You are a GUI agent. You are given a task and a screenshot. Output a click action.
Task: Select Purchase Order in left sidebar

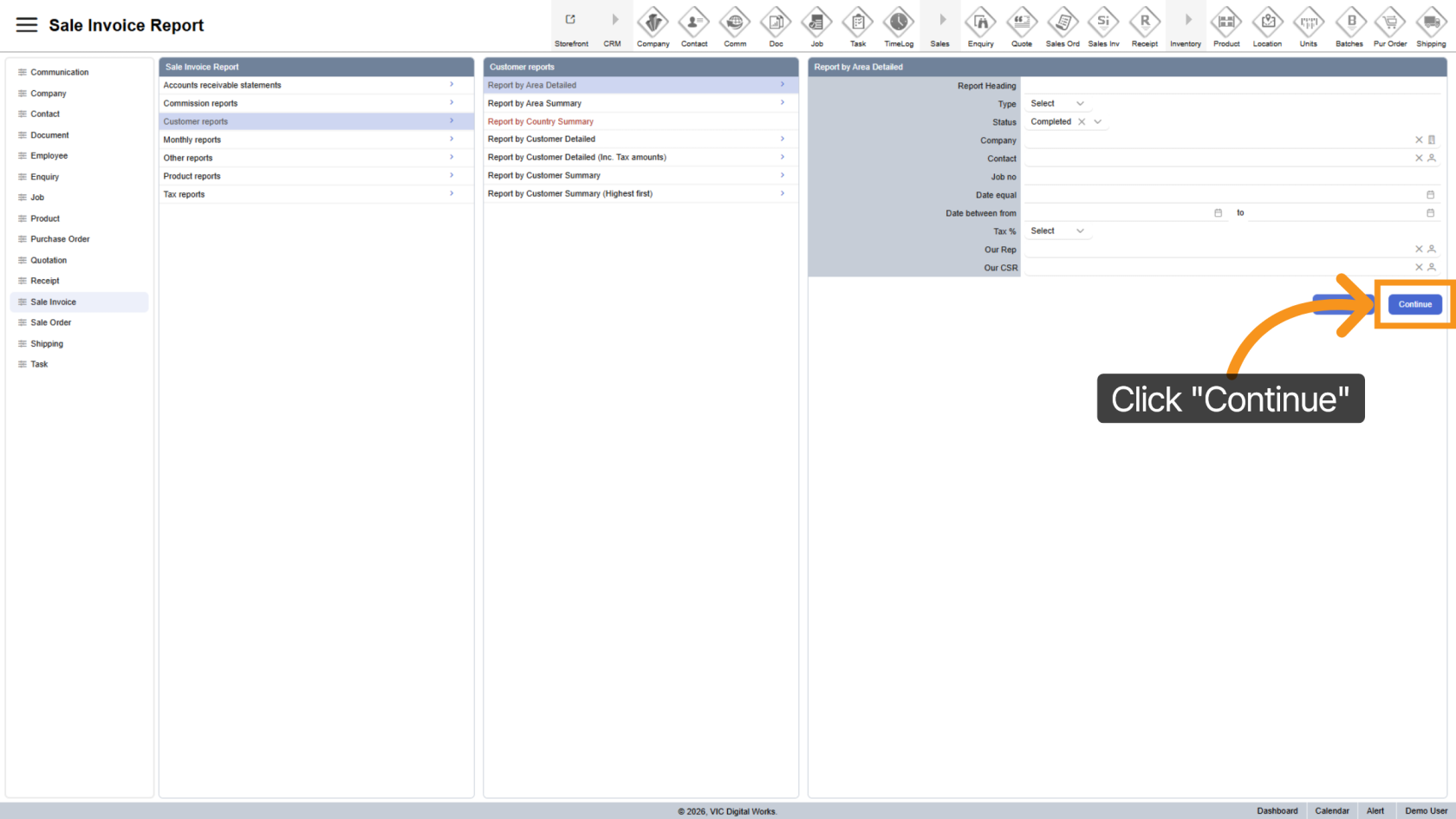pos(60,239)
